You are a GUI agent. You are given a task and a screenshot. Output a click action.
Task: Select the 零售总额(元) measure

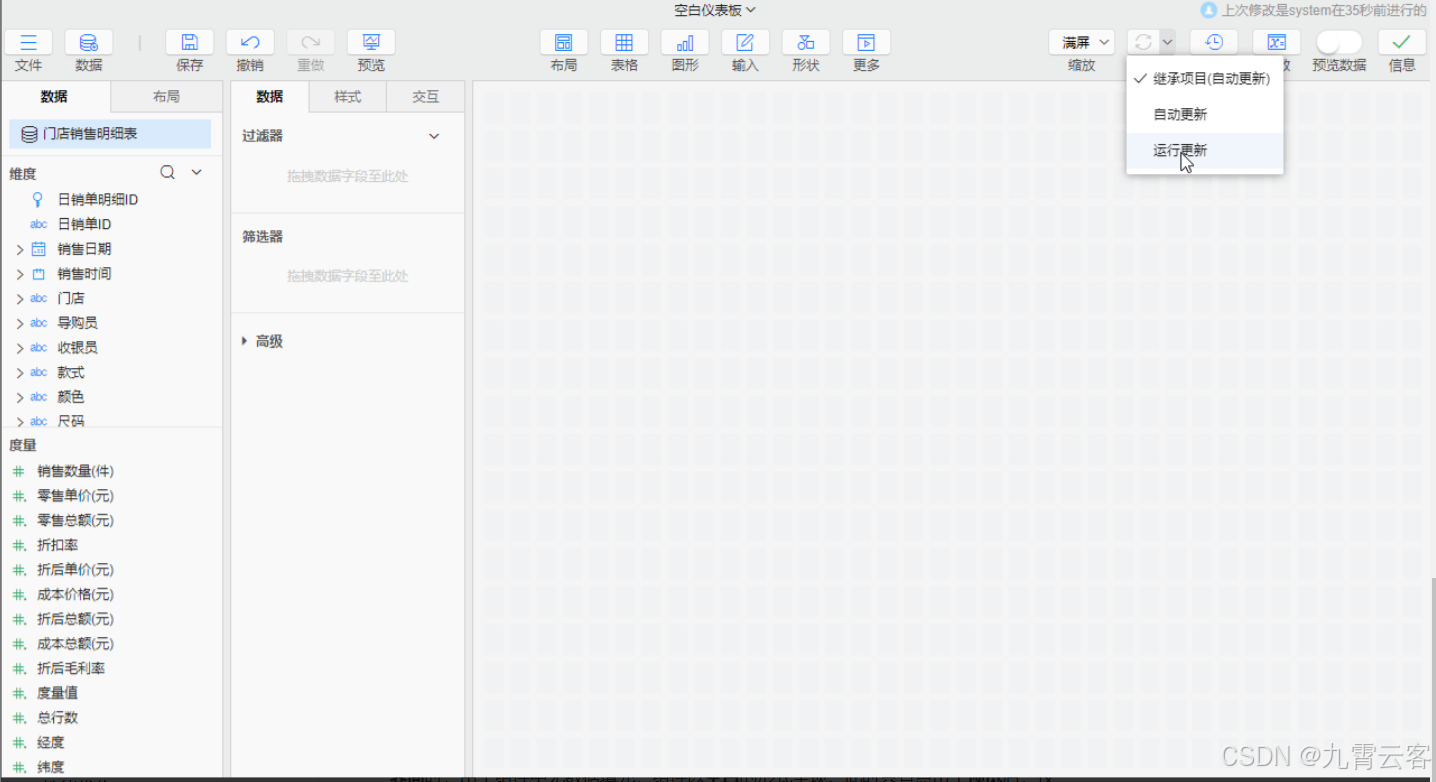(x=75, y=520)
